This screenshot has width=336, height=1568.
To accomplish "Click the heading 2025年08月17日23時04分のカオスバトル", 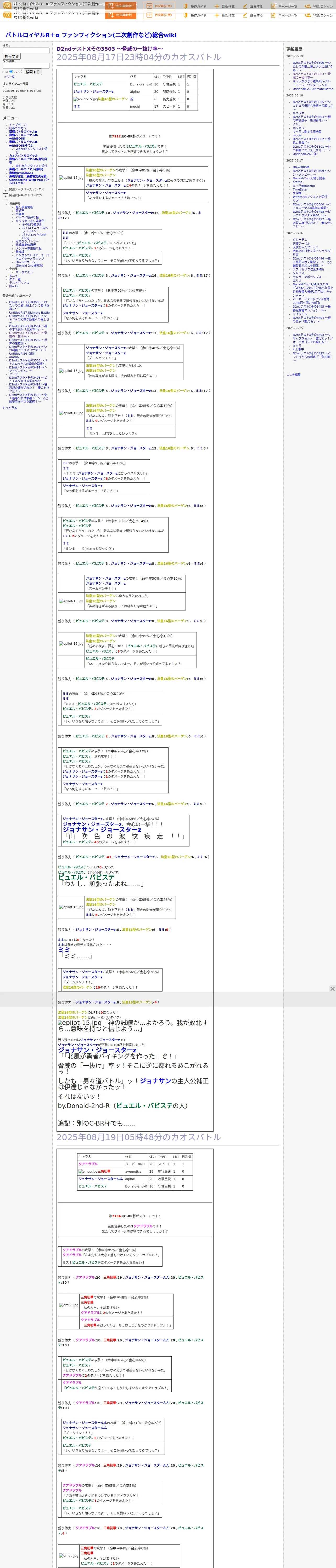I will (x=138, y=57).
